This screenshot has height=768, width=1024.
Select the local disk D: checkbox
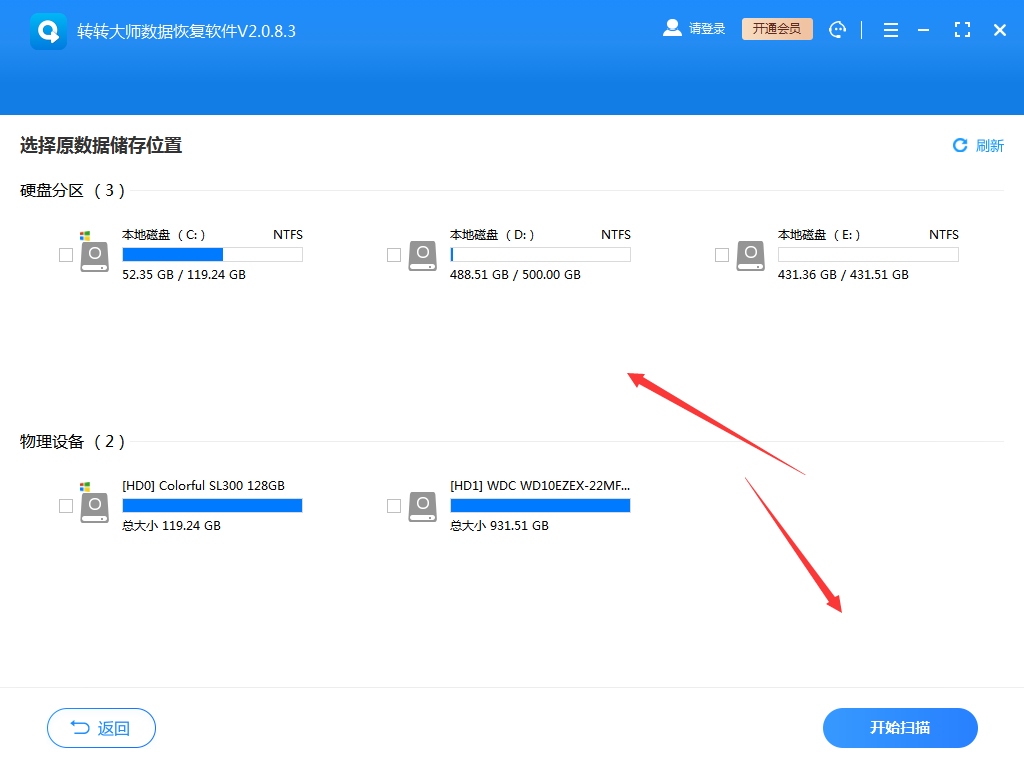click(393, 255)
